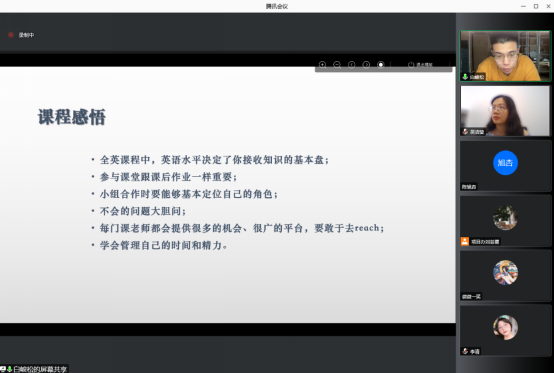Image resolution: width=554 pixels, height=373 pixels.
Task: Go to previous slide arrow
Action: 352,65
